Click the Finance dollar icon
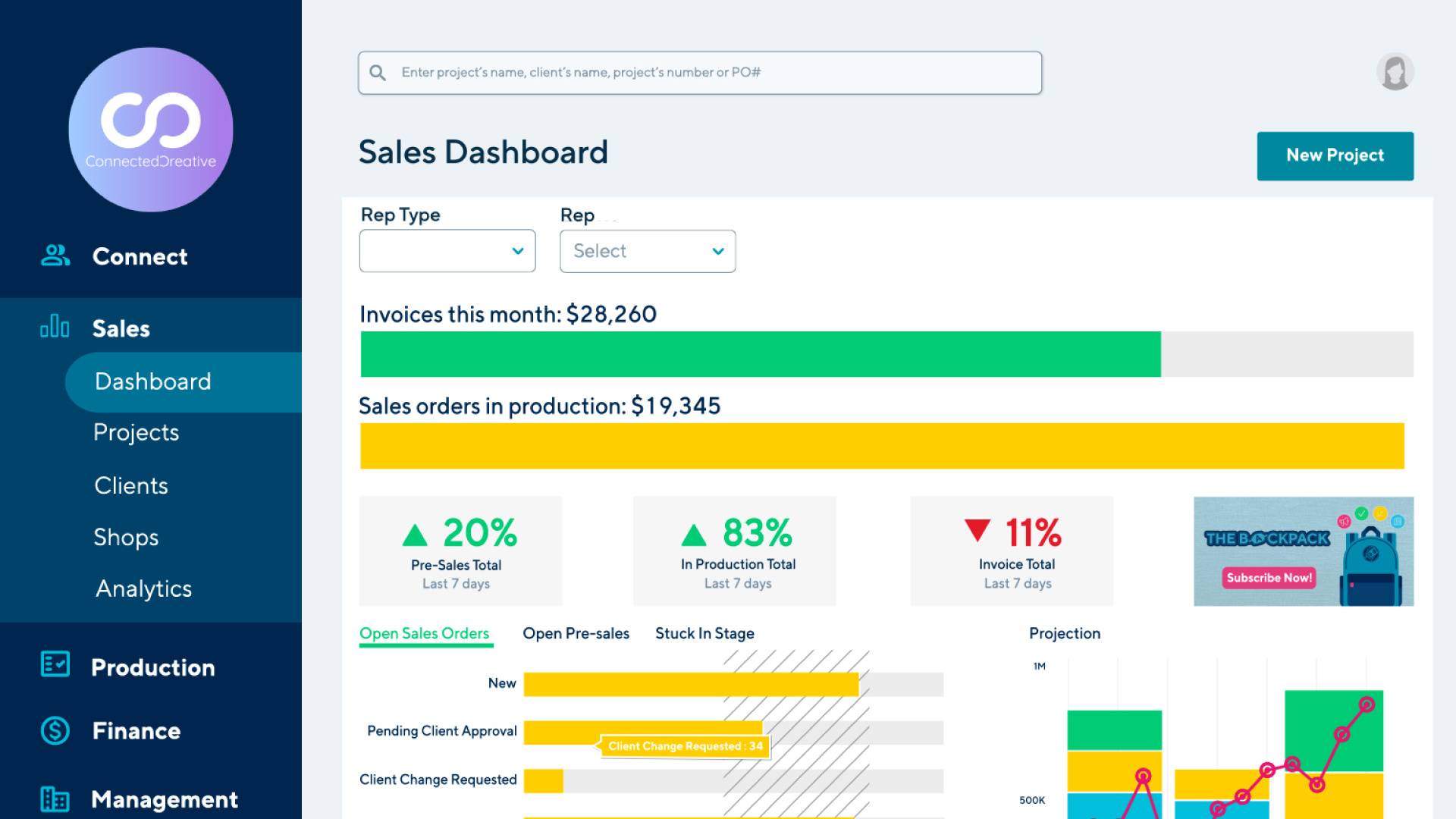The width and height of the screenshot is (1456, 819). click(54, 730)
